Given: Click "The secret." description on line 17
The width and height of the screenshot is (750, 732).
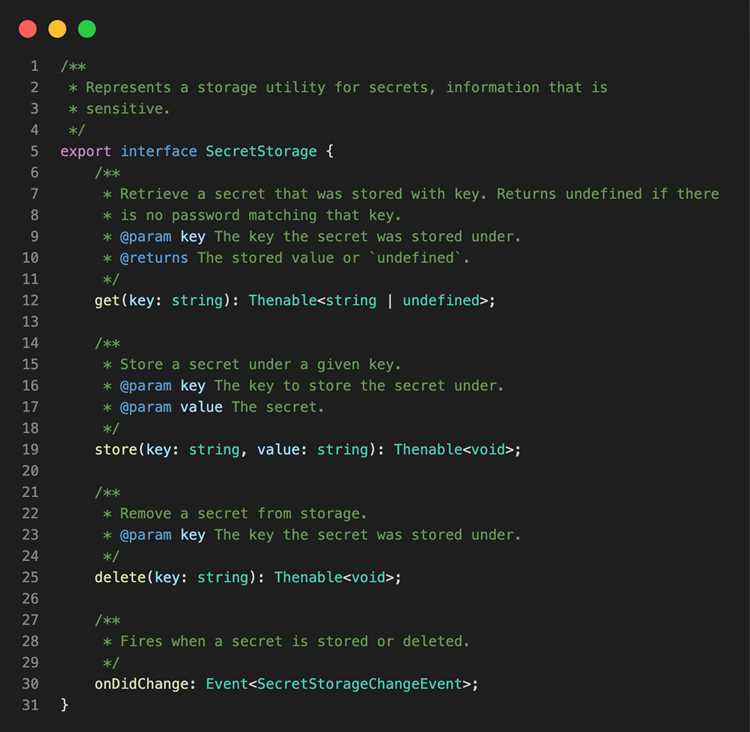Looking at the screenshot, I should 278,408.
